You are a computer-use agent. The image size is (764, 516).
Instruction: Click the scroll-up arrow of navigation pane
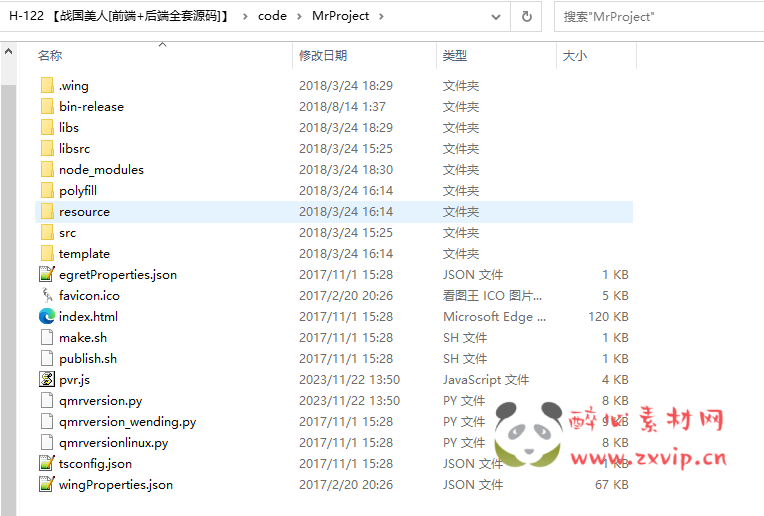point(8,51)
